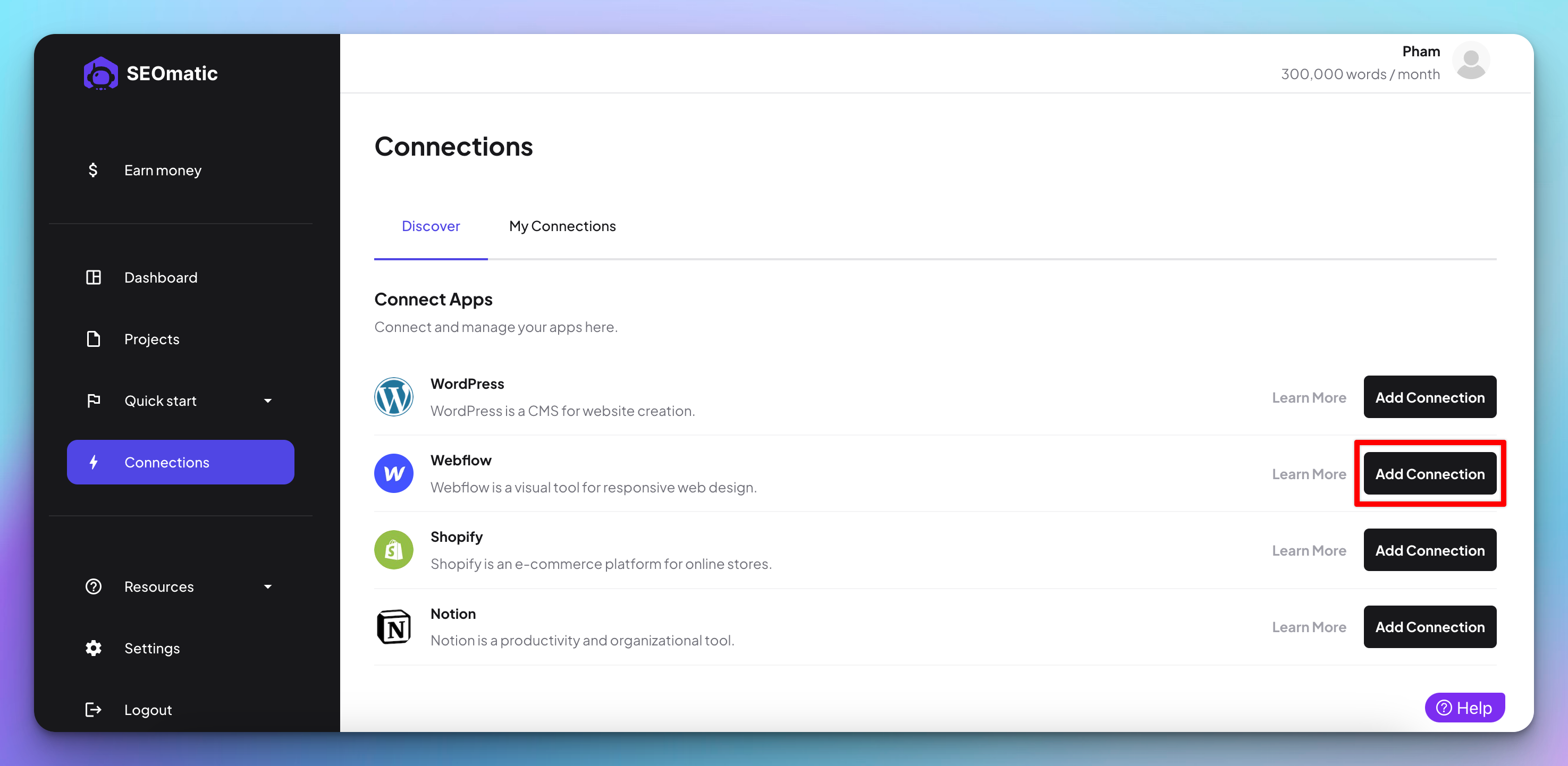Open Learn More for Webflow
Screen dimensions: 1568x766
[x=1309, y=474]
